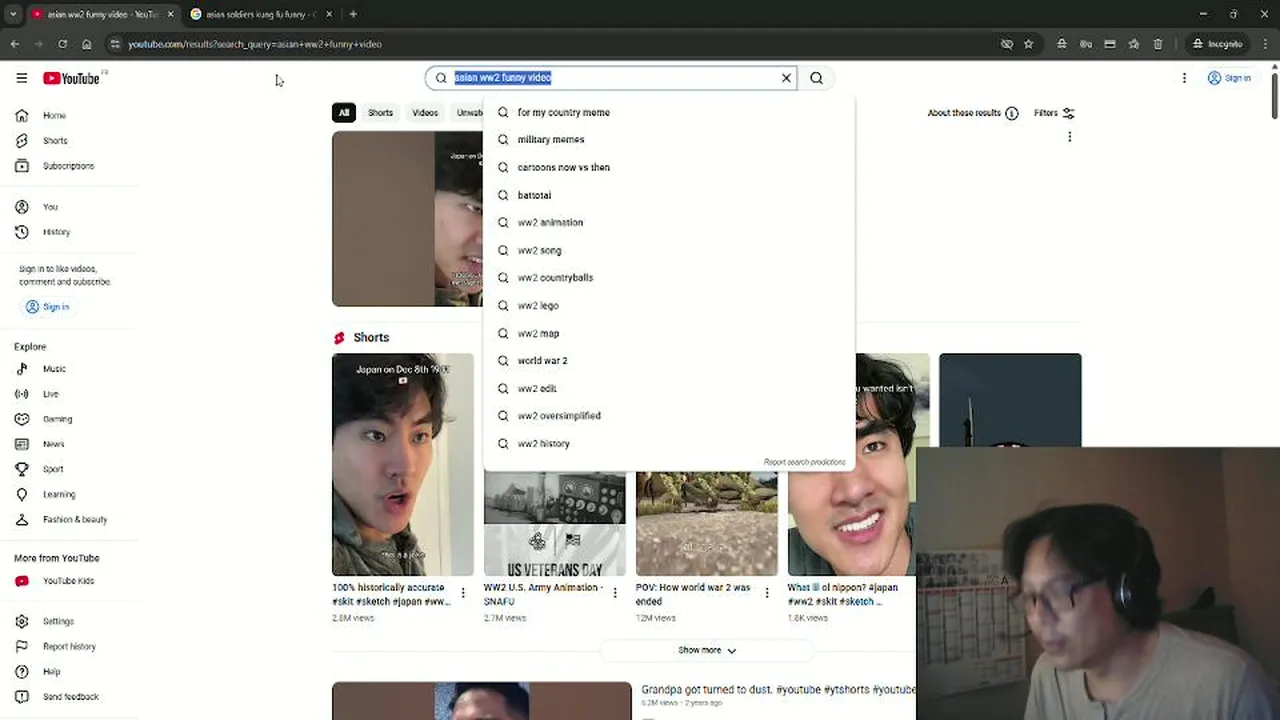Open a new browser tab with plus
Screen dimensions: 1280x720
point(353,14)
